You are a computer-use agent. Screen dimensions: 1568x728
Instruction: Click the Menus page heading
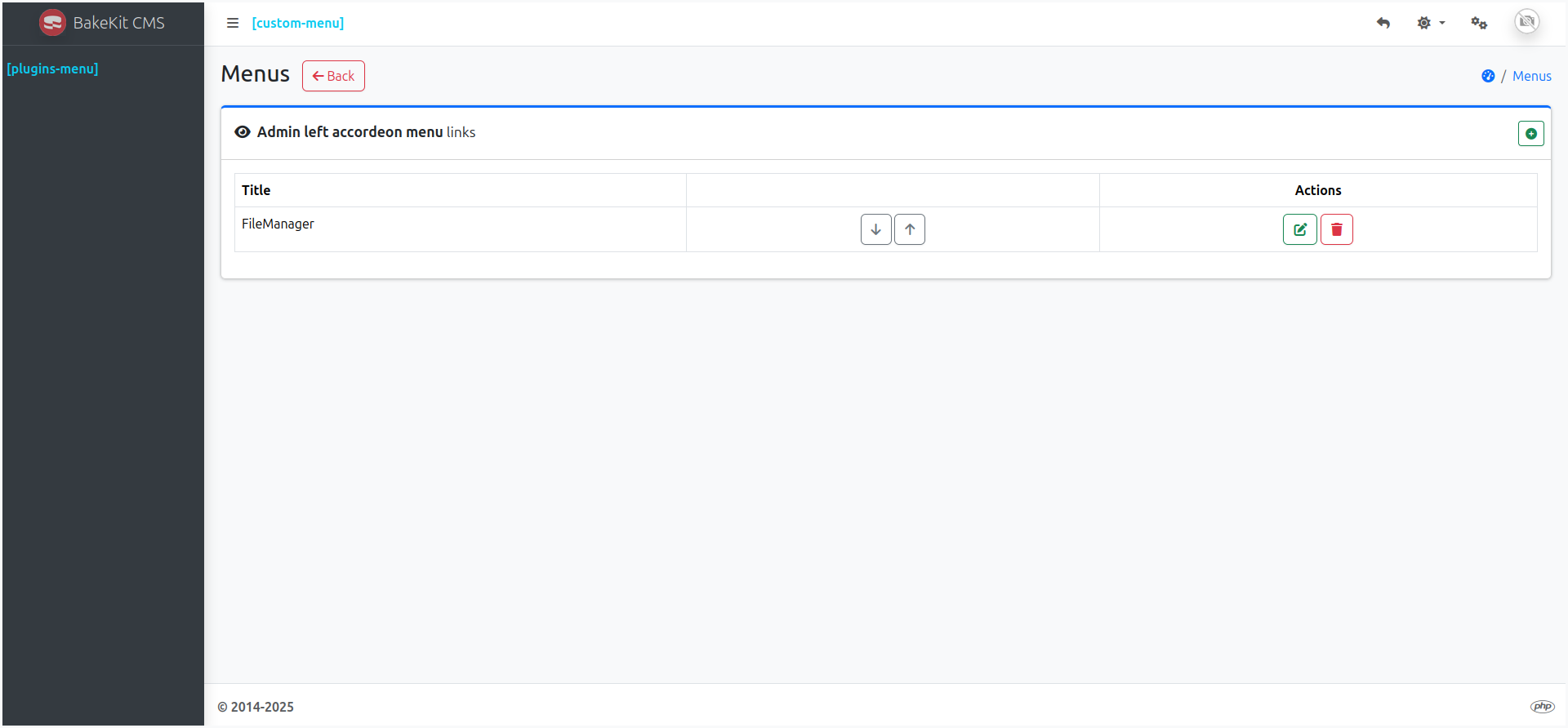point(256,74)
